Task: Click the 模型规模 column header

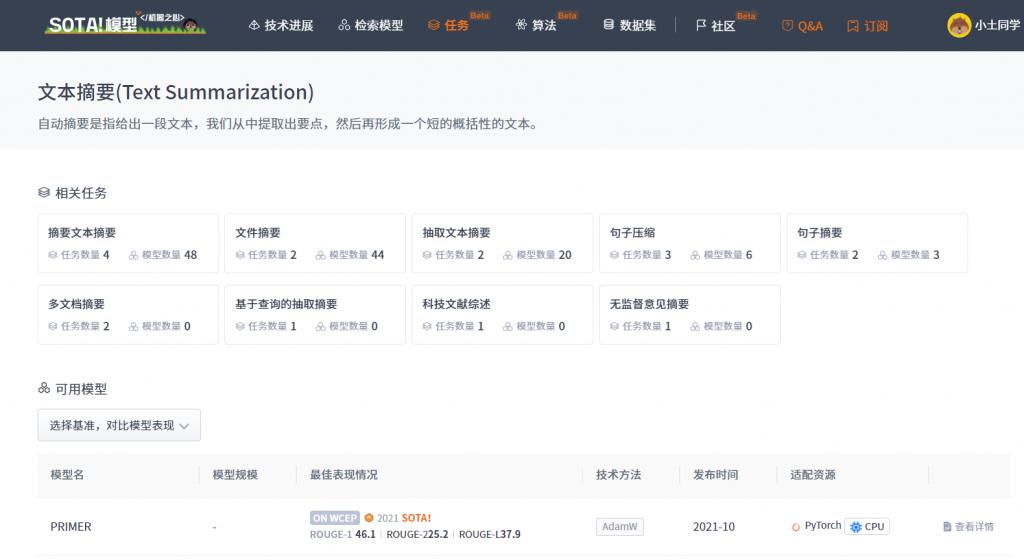Action: (235, 475)
